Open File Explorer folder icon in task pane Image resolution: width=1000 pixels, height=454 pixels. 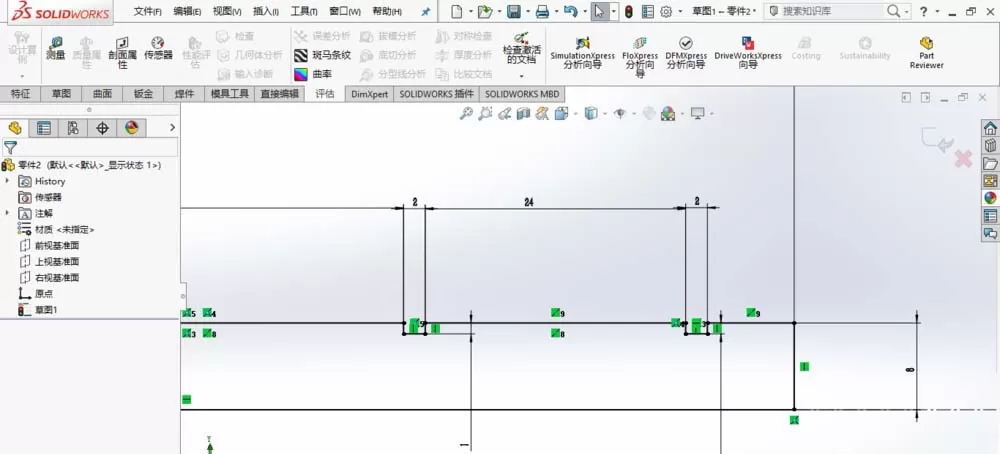[x=990, y=163]
